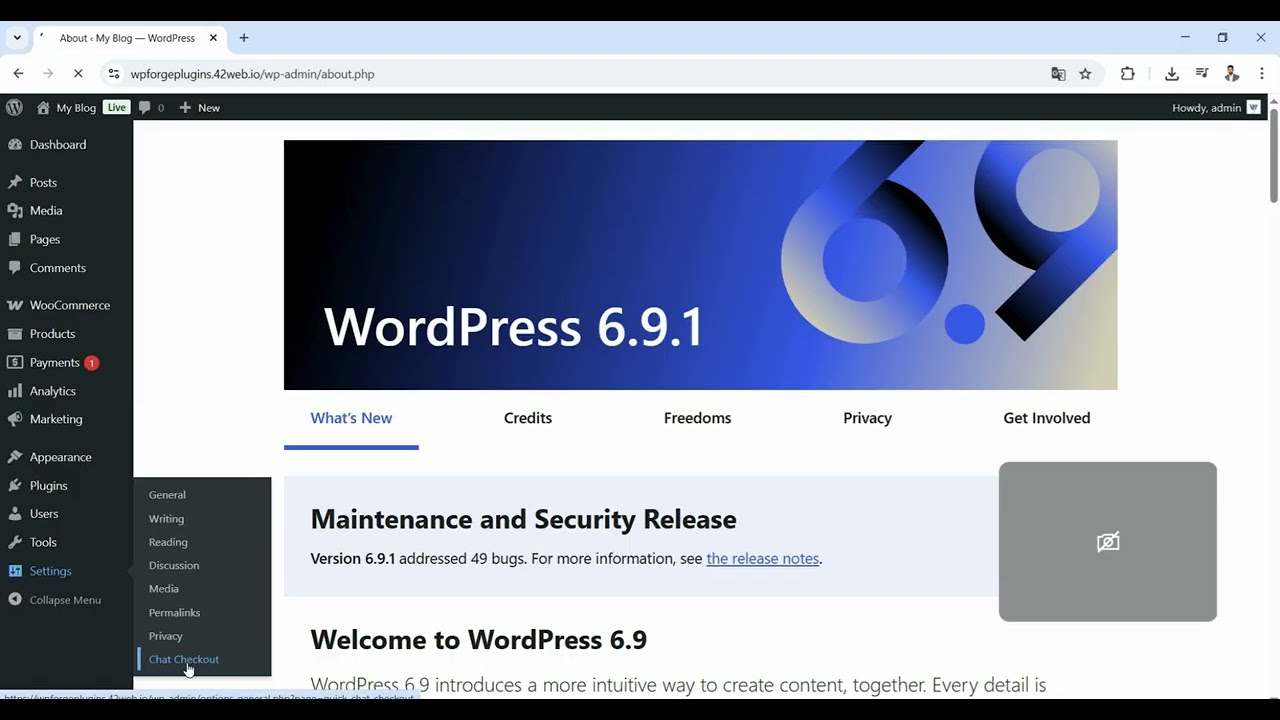Open media controls icon in toolbar
Image resolution: width=1280 pixels, height=720 pixels.
(x=1202, y=74)
